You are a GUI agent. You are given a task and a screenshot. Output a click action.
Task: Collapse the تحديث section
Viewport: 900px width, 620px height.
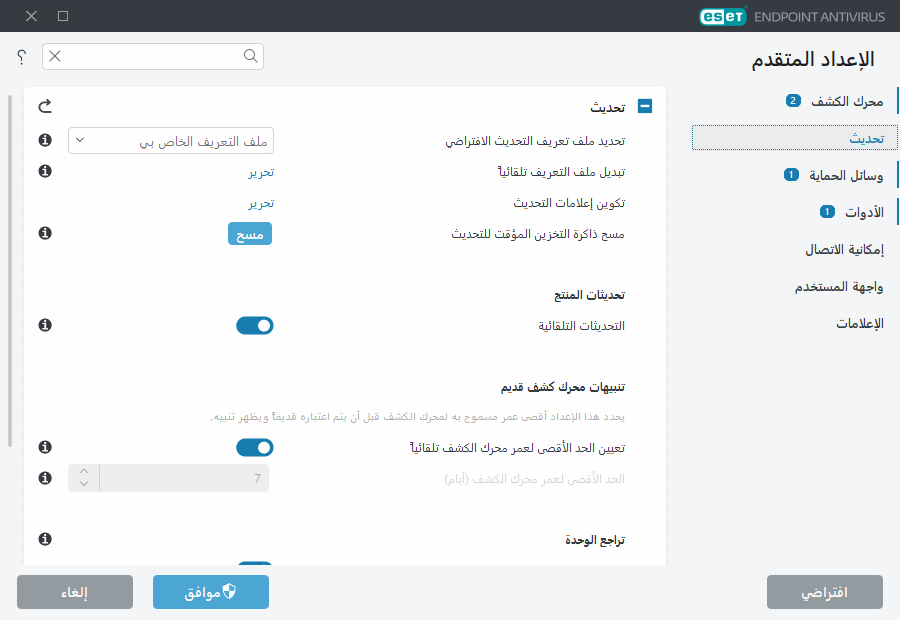(645, 104)
